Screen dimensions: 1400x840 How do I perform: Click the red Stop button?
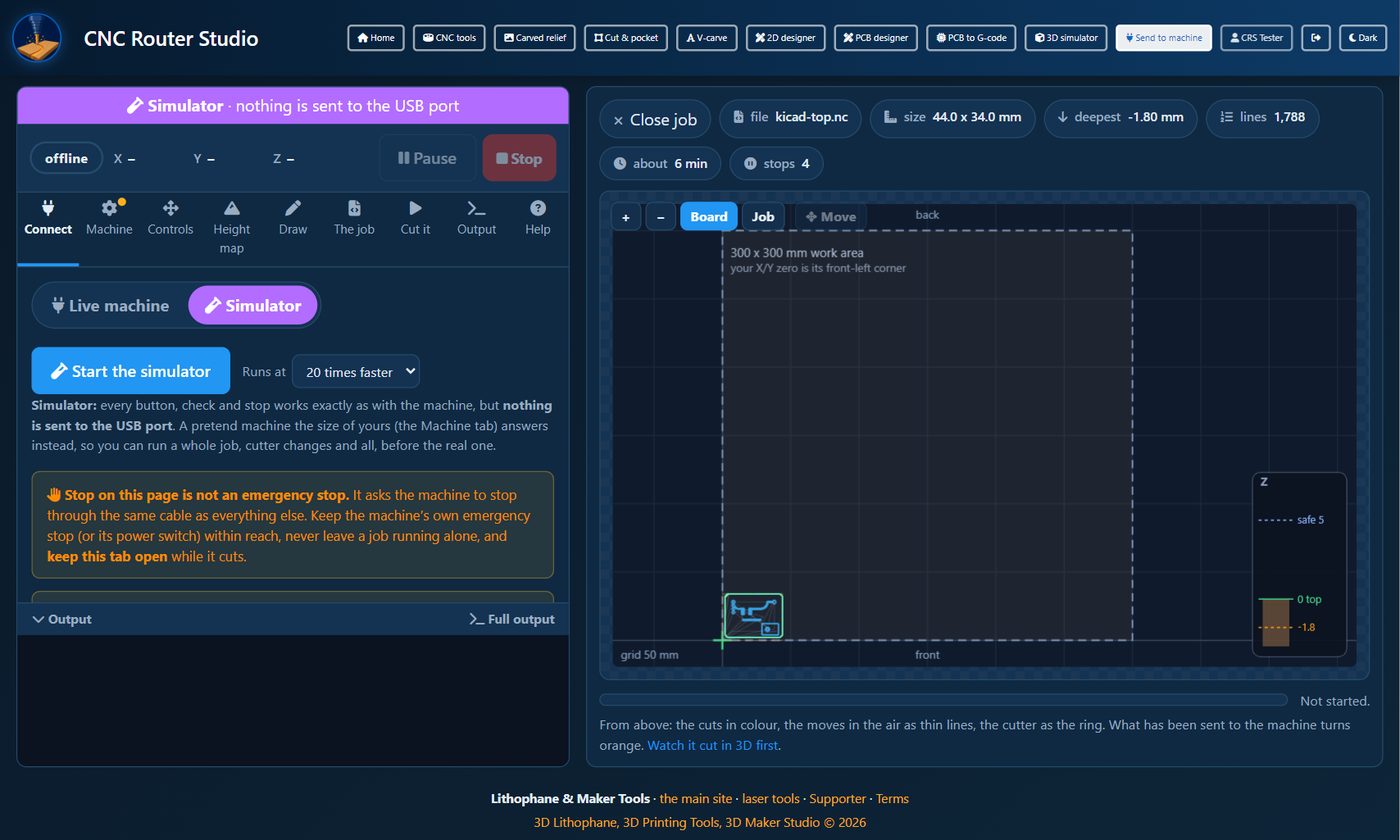pos(519,158)
